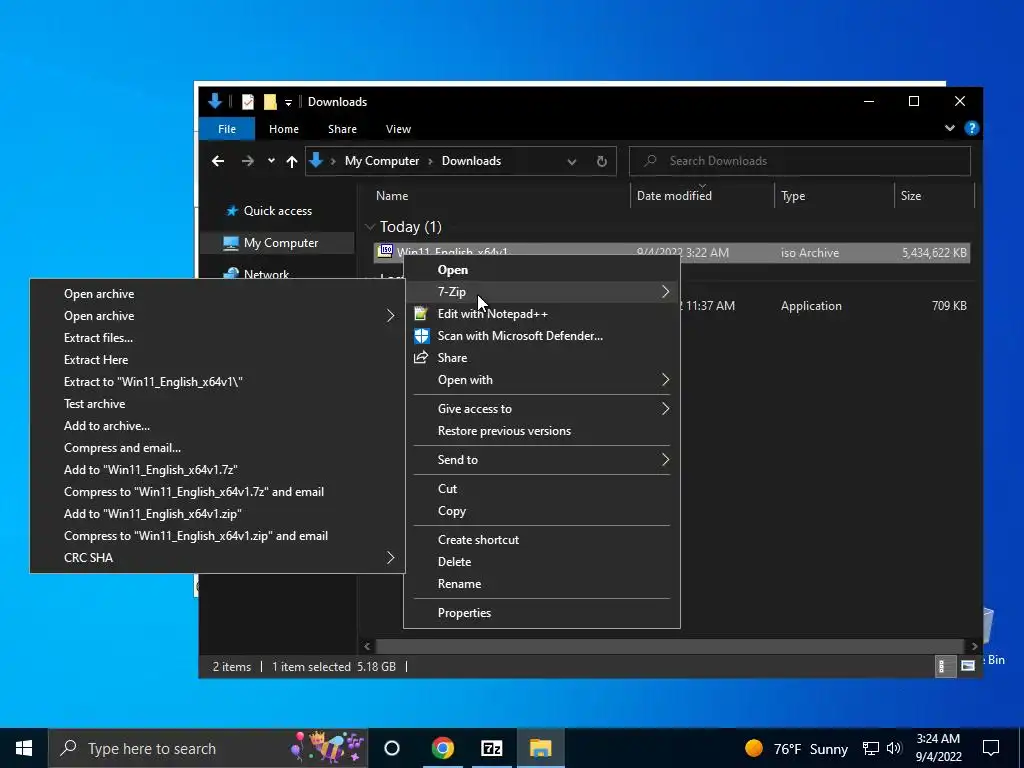Image resolution: width=1024 pixels, height=768 pixels.
Task: Click the Search Downloads field
Action: [799, 161]
